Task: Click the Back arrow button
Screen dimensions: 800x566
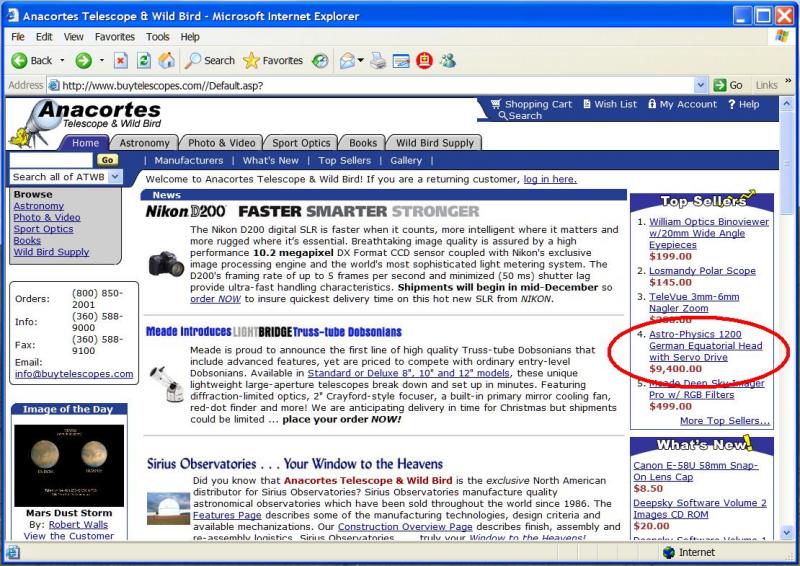Action: coord(31,61)
